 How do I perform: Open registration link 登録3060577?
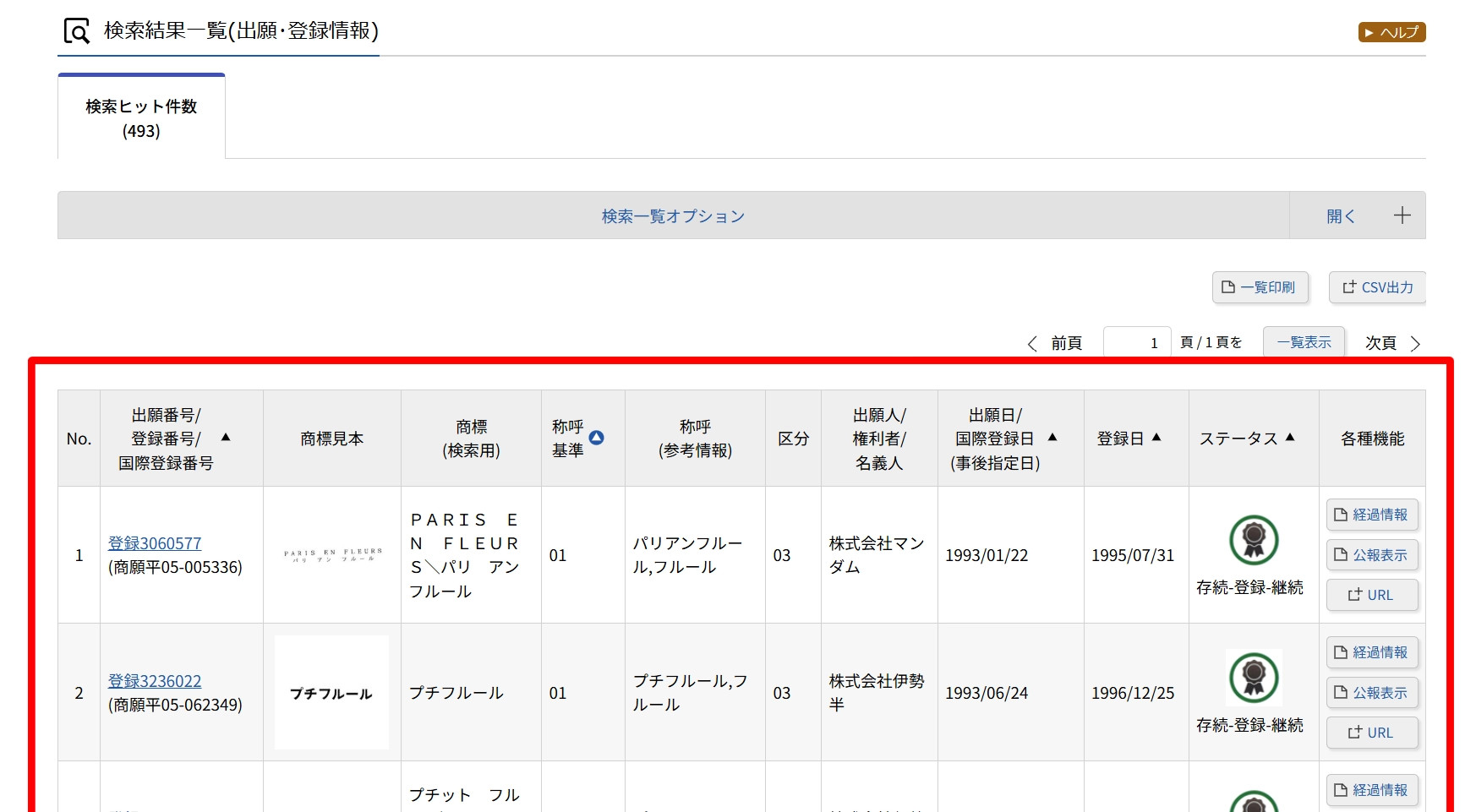click(x=155, y=543)
